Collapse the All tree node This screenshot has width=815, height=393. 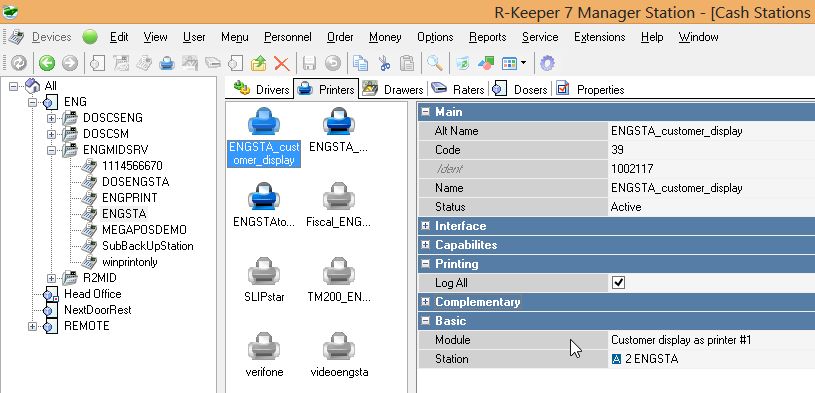[13, 86]
